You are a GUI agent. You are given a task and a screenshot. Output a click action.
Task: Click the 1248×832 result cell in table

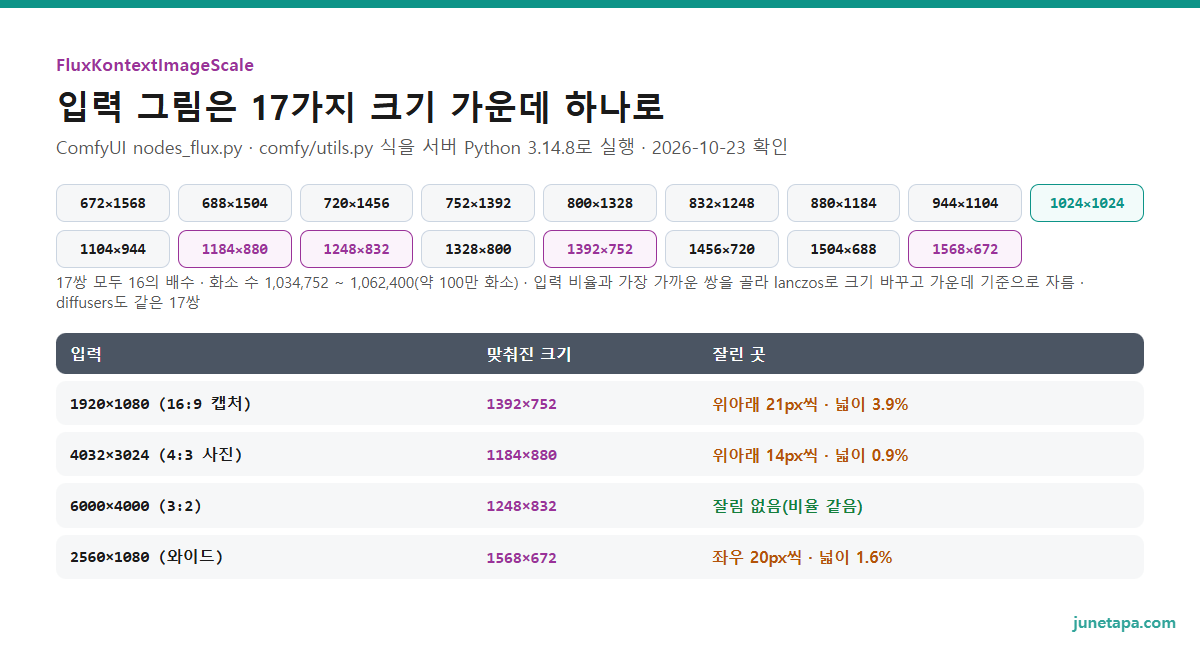tap(521, 506)
